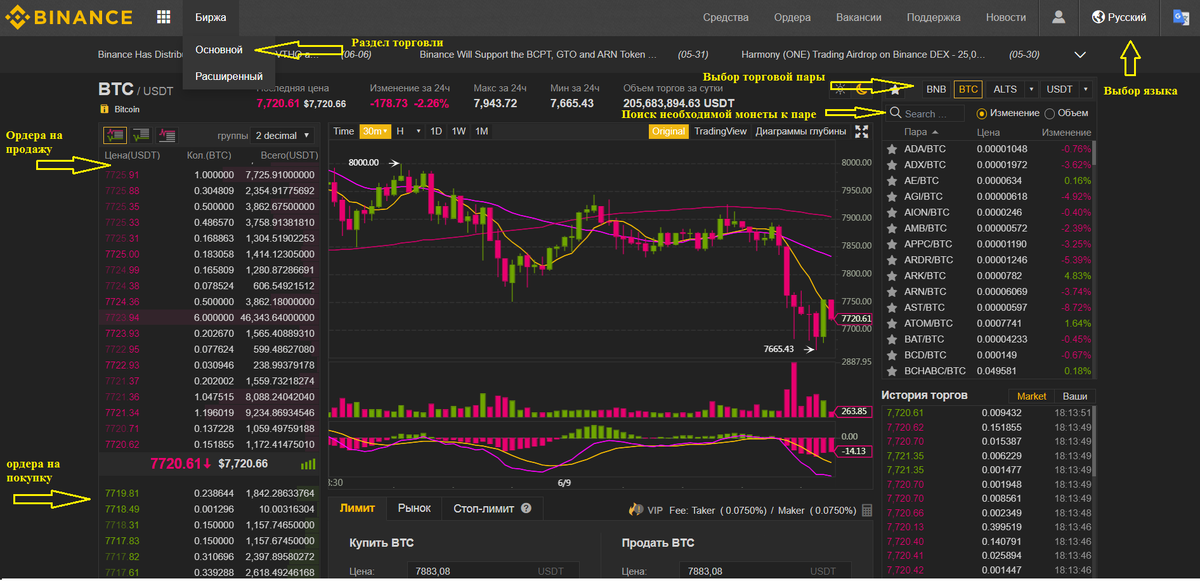Show only buy orders in order book

point(140,135)
